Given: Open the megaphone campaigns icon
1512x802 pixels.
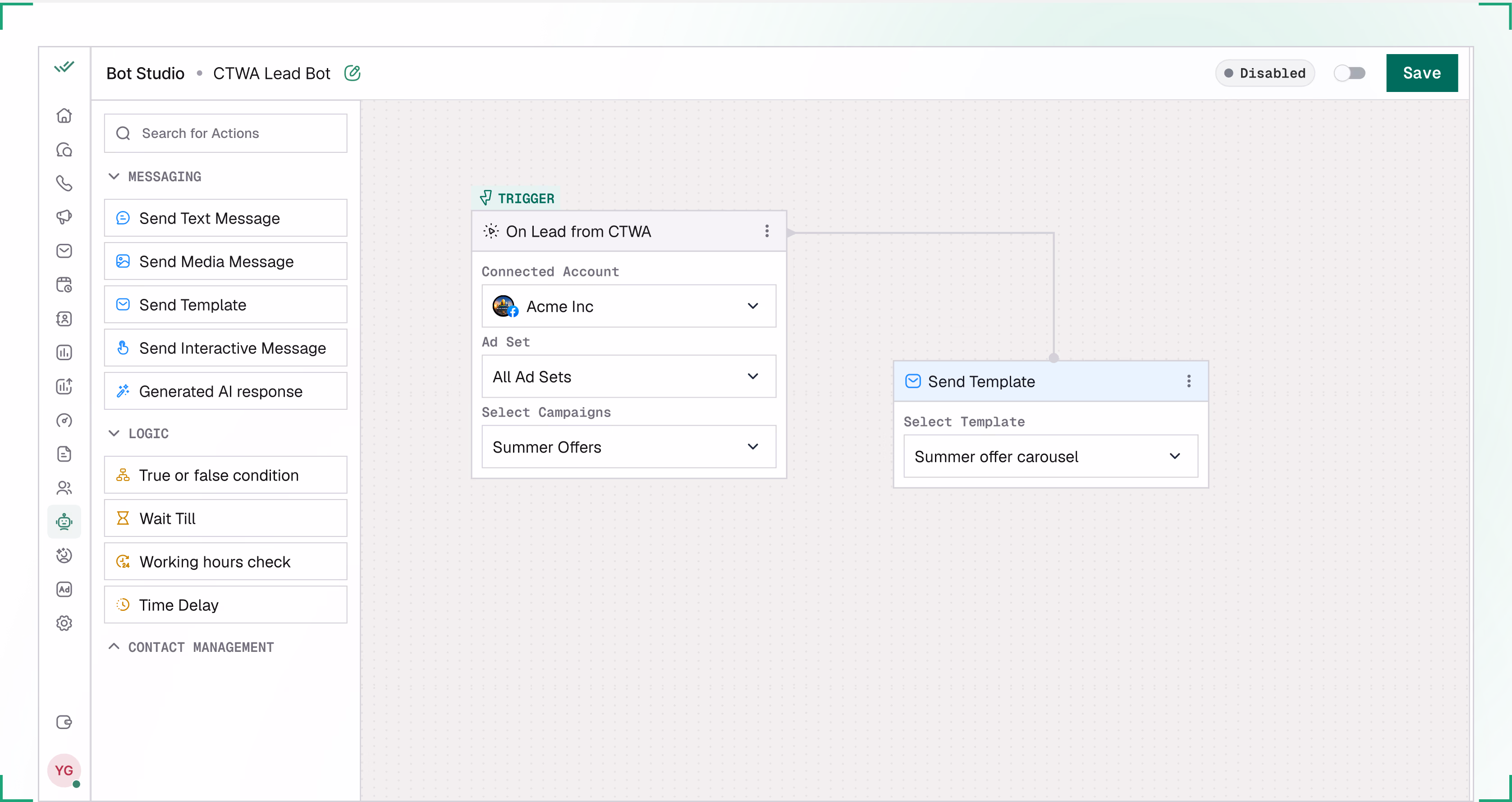Looking at the screenshot, I should 64,217.
